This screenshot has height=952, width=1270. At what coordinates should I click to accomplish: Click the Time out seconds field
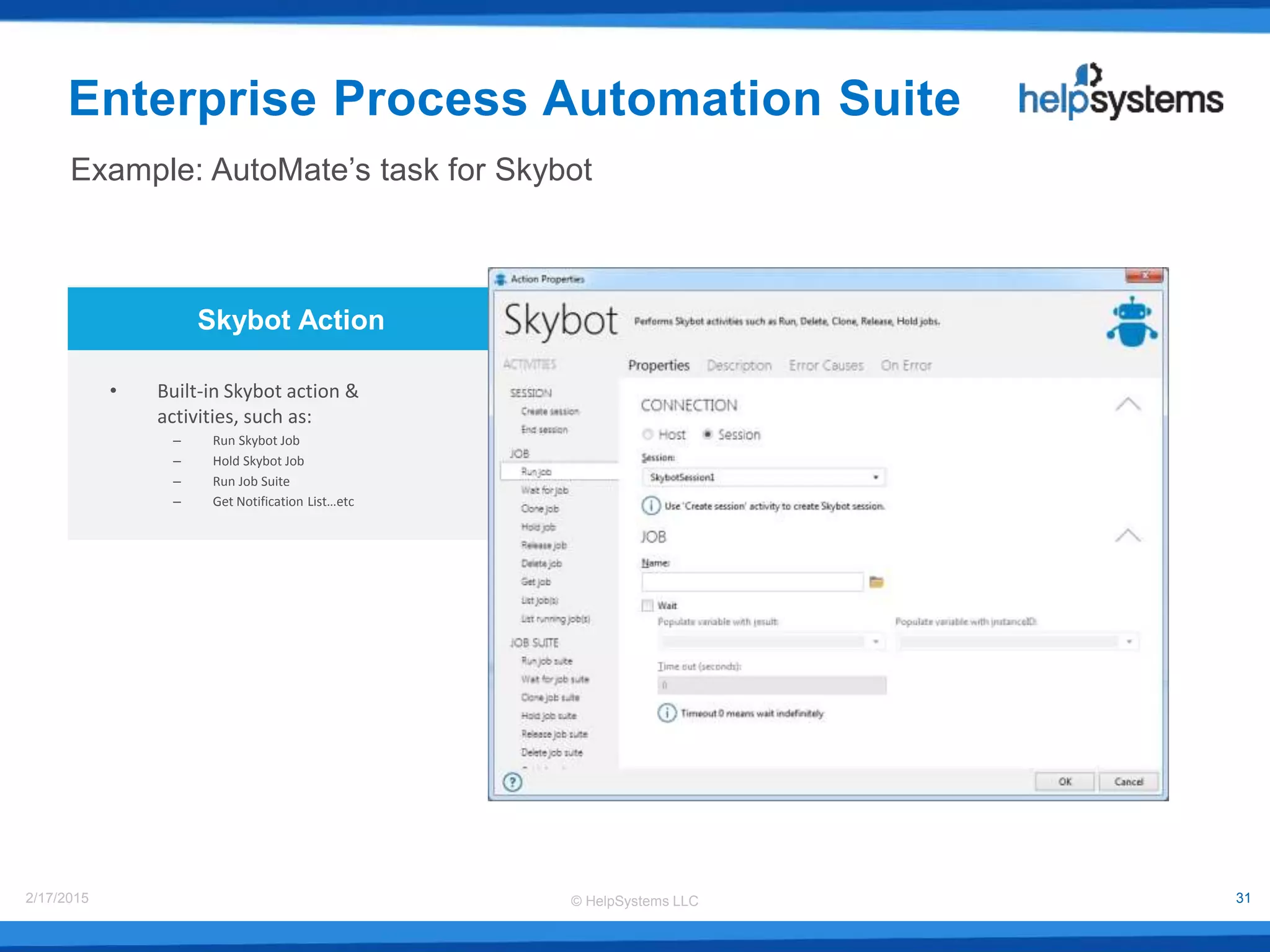pyautogui.click(x=772, y=685)
